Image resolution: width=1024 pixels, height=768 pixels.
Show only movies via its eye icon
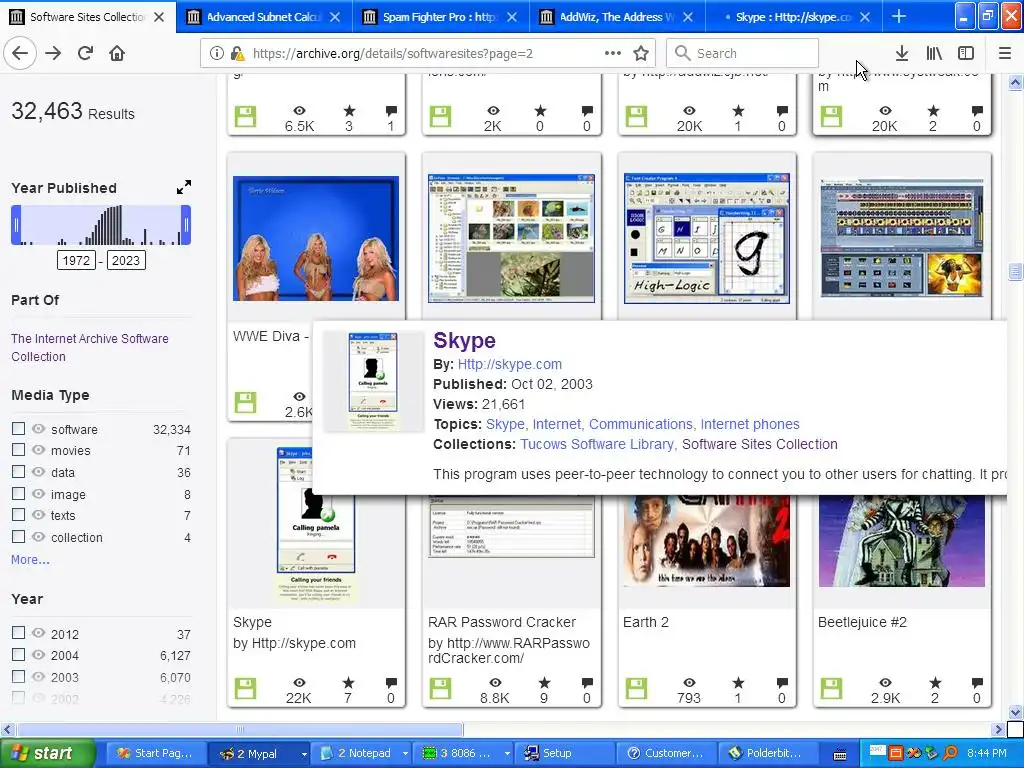point(39,450)
